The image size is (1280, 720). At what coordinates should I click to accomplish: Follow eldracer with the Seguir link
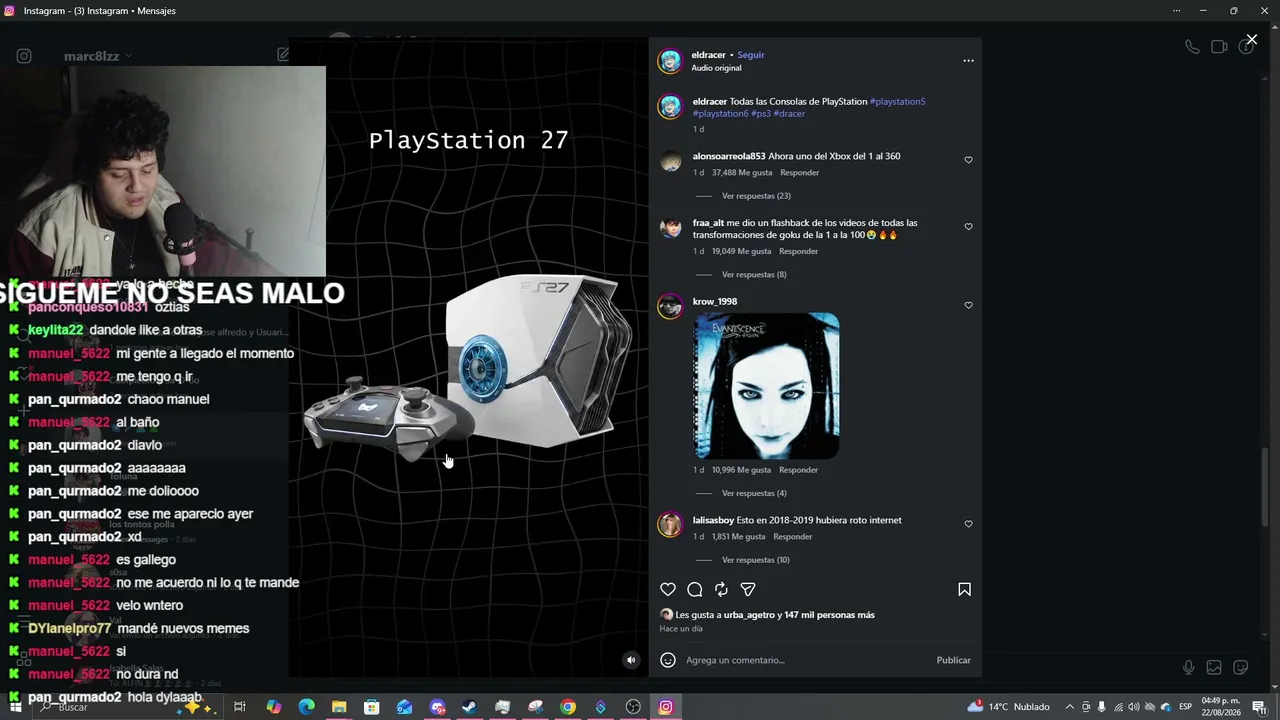[751, 55]
